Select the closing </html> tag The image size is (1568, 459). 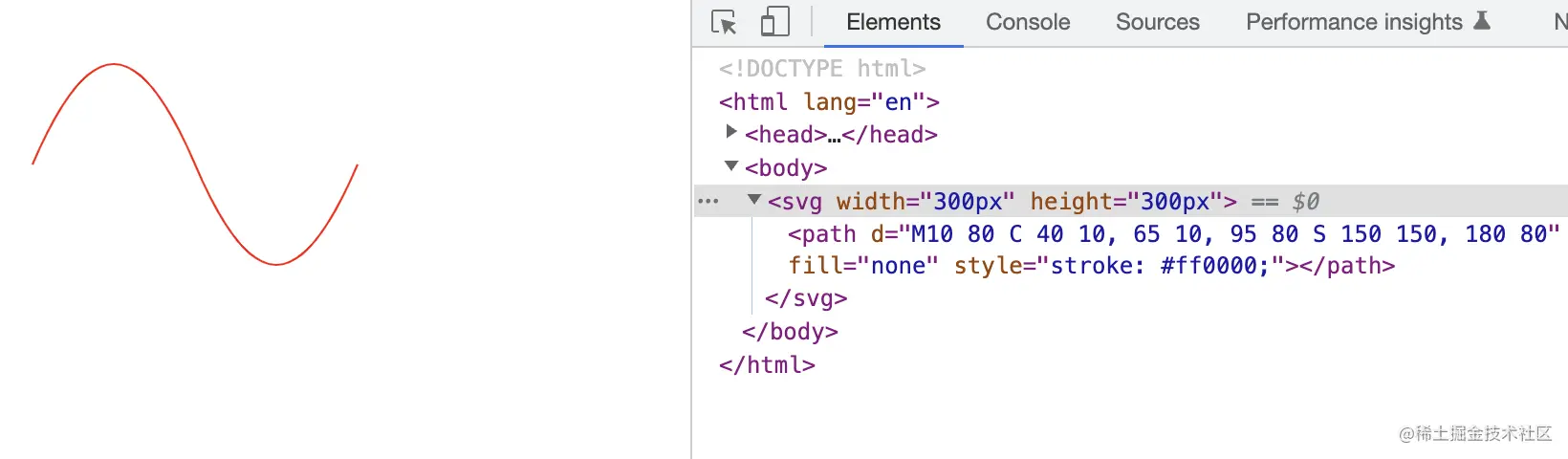click(767, 365)
